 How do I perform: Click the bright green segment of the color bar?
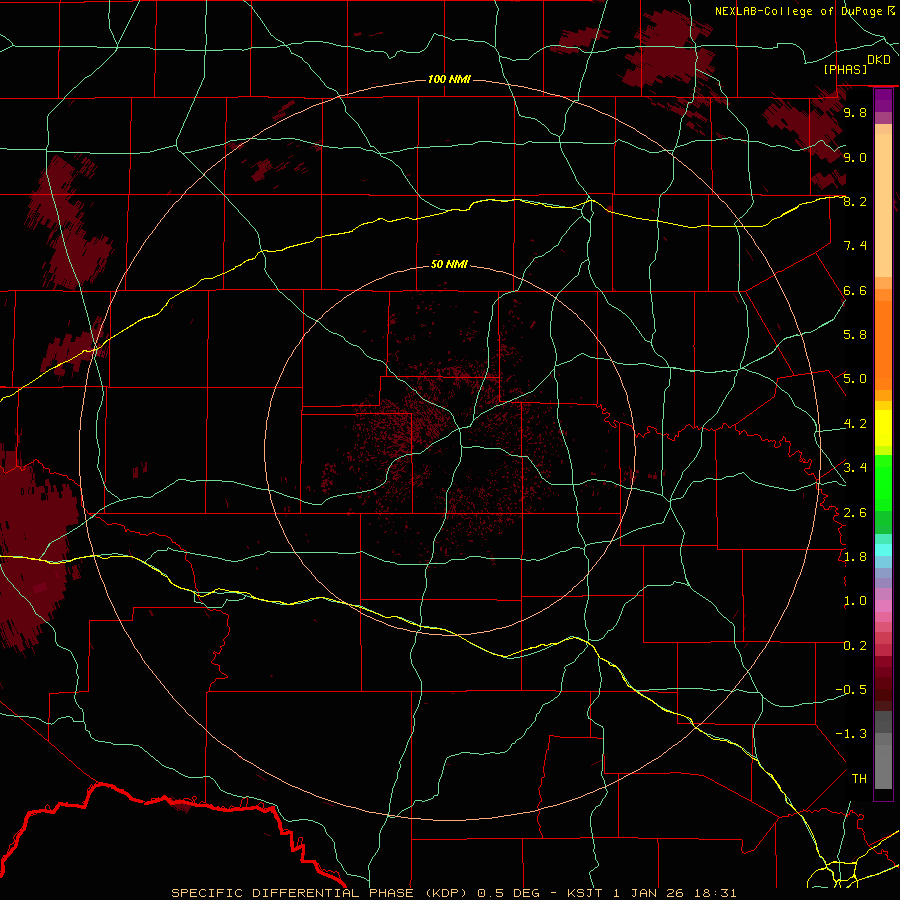point(883,482)
